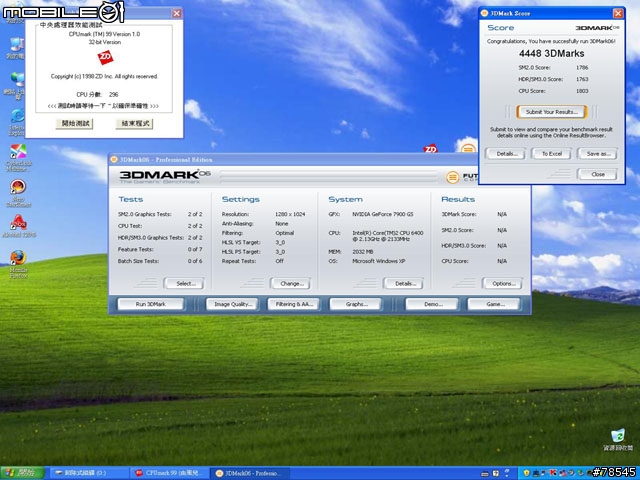Click Save as... in Score window
Viewport: 640px width, 480px height.
tap(597, 154)
